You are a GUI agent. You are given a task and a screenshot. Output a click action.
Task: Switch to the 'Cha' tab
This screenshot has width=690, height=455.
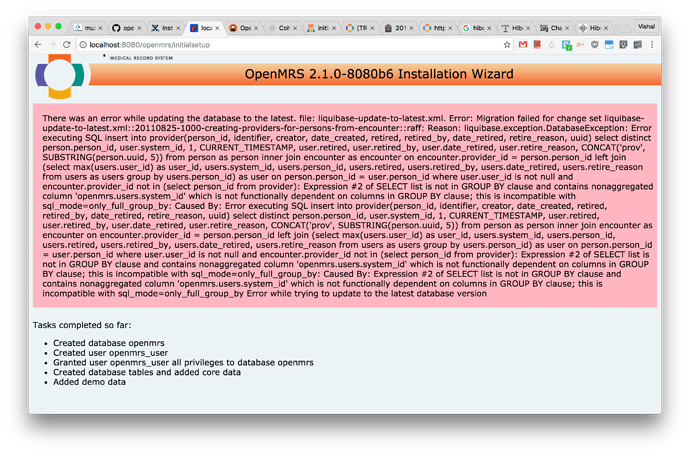pyautogui.click(x=553, y=28)
